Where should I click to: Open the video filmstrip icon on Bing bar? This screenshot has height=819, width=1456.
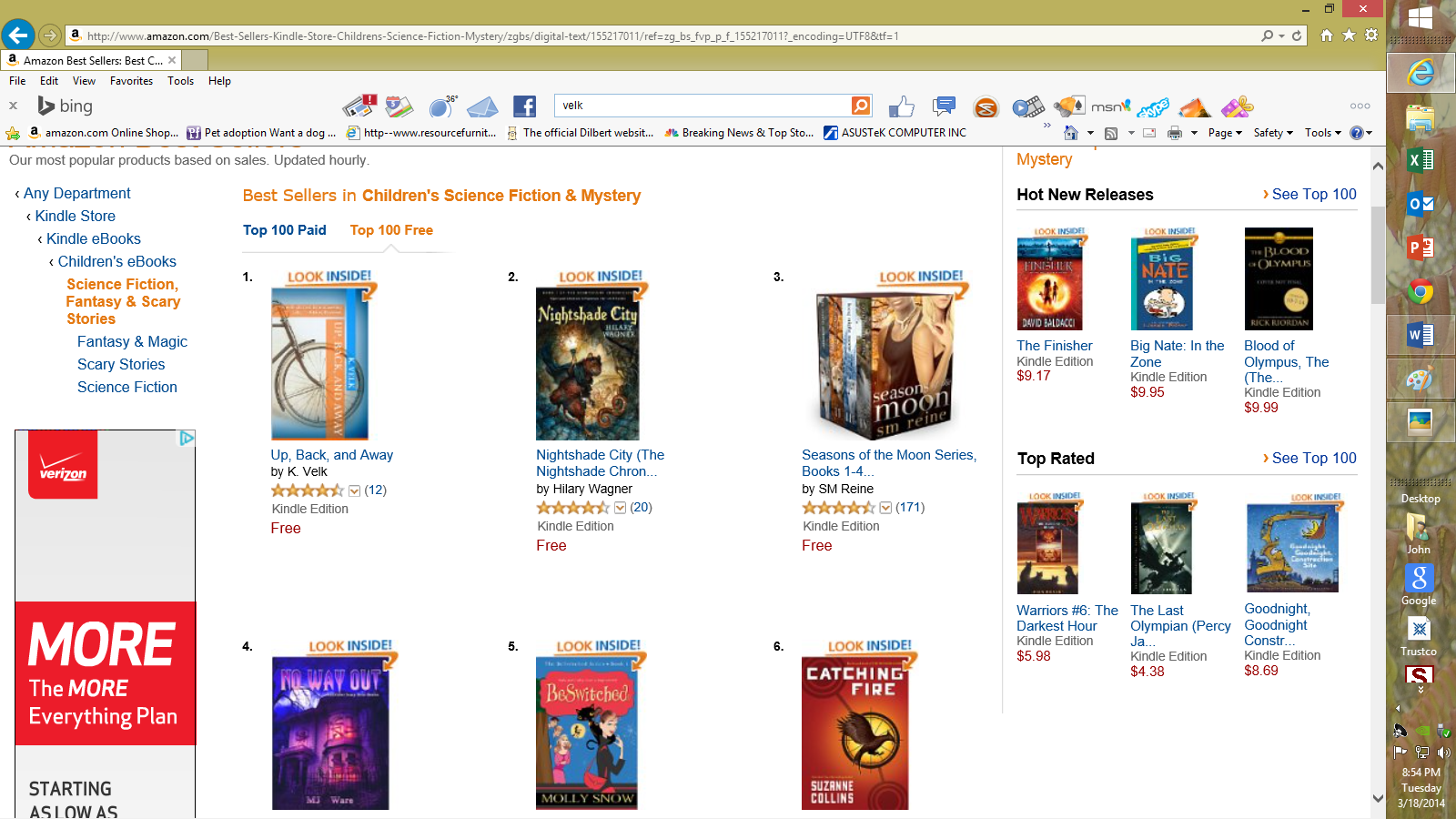pos(1028,106)
